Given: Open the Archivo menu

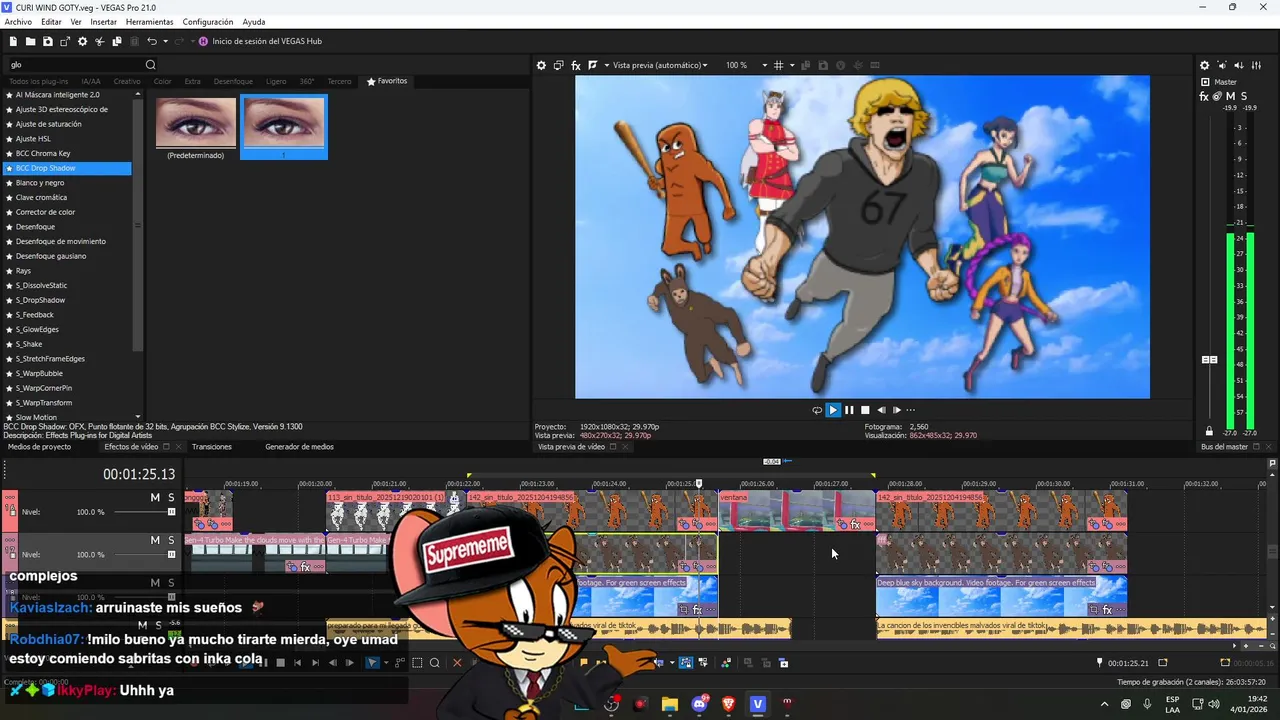Looking at the screenshot, I should [18, 22].
